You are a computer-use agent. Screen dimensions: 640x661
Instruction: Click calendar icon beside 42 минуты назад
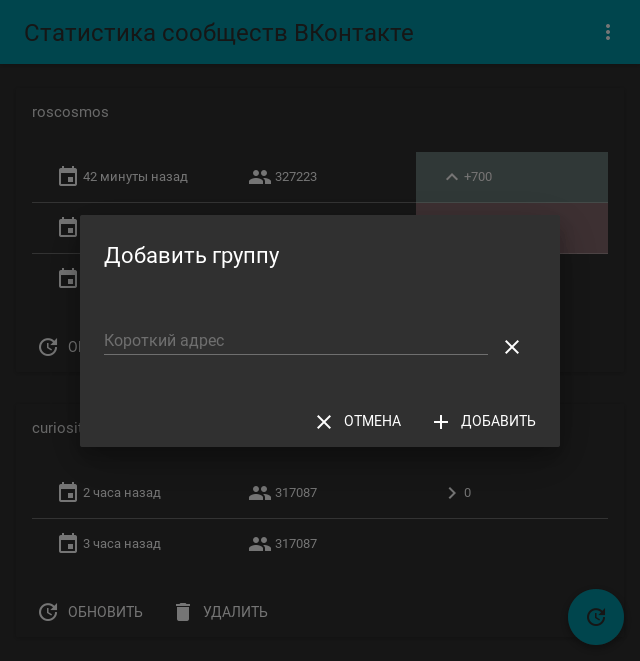click(67, 176)
